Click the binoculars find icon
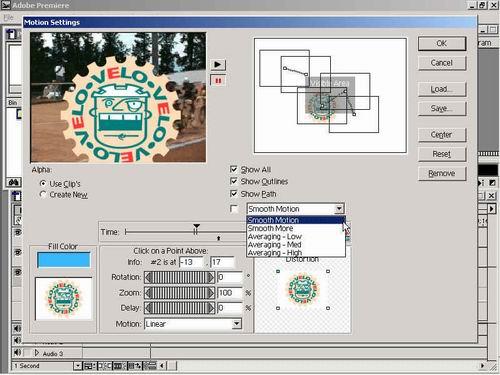Image resolution: width=500 pixels, height=375 pixels. tap(14, 182)
